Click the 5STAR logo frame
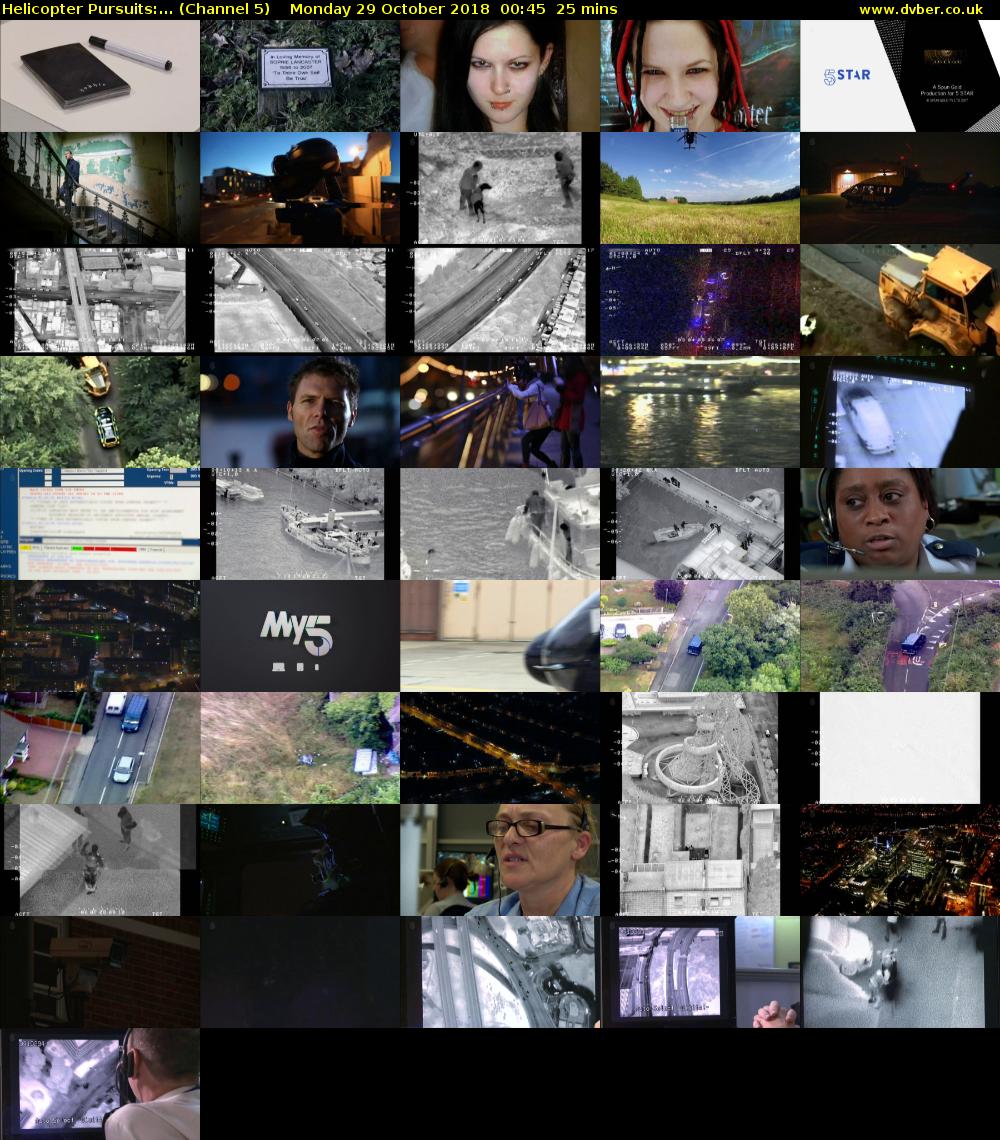 [x=900, y=76]
